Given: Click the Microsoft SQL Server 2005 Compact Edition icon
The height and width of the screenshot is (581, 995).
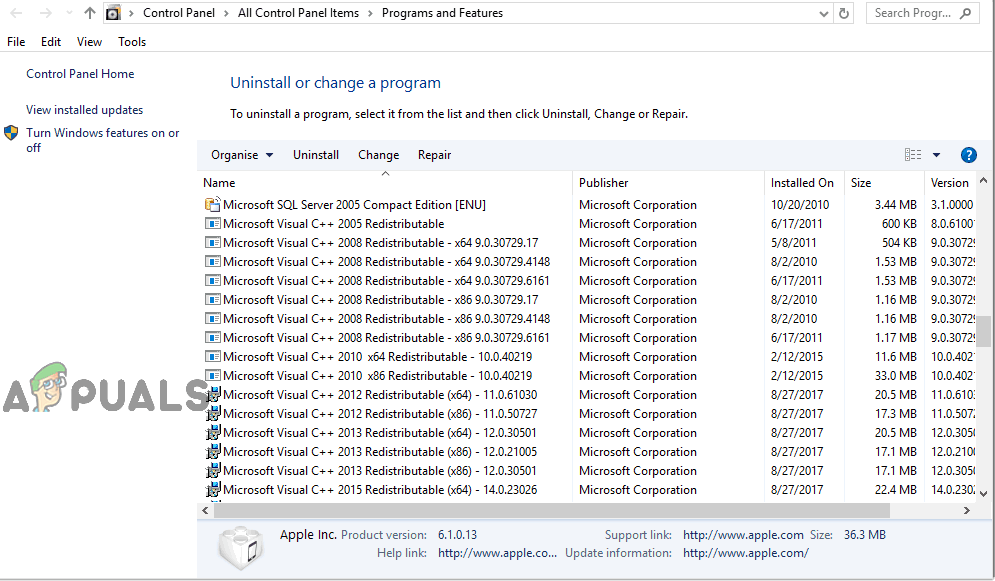Looking at the screenshot, I should [212, 205].
